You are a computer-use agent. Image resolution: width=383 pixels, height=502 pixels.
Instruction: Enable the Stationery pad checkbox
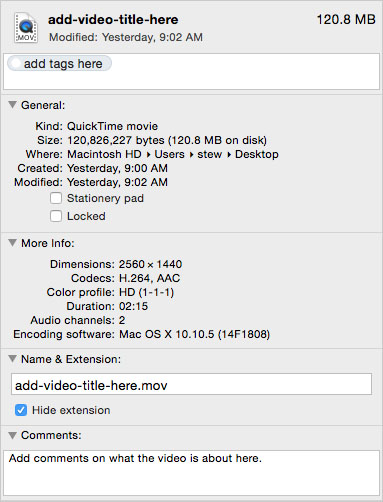[56, 198]
